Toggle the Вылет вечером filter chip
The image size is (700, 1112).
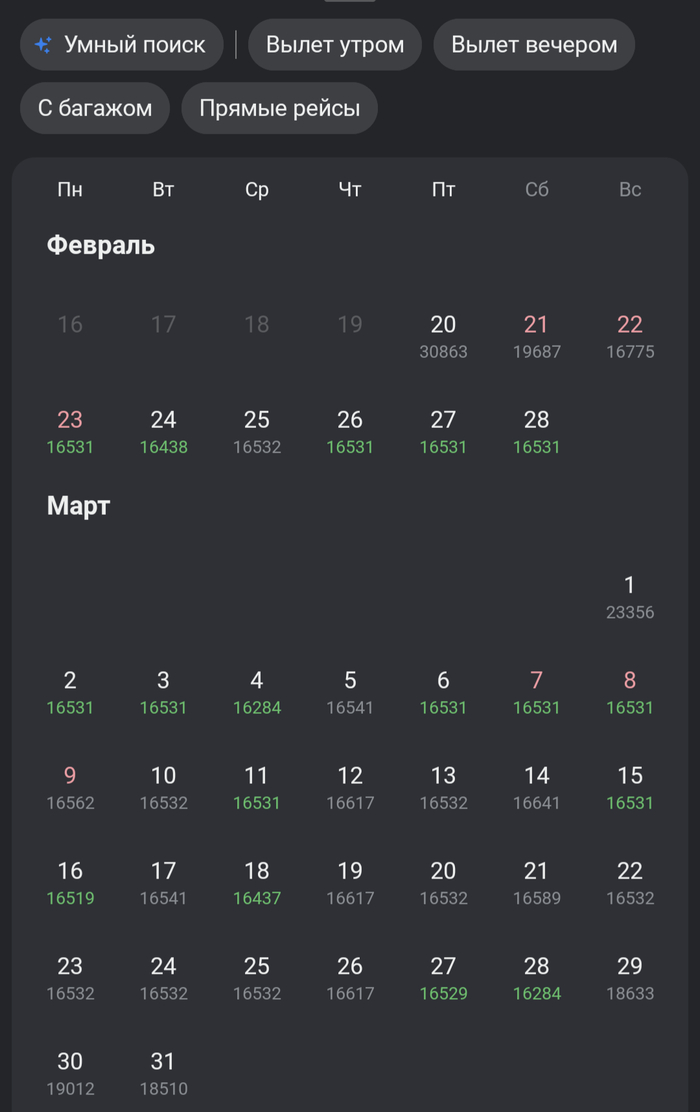tap(534, 45)
